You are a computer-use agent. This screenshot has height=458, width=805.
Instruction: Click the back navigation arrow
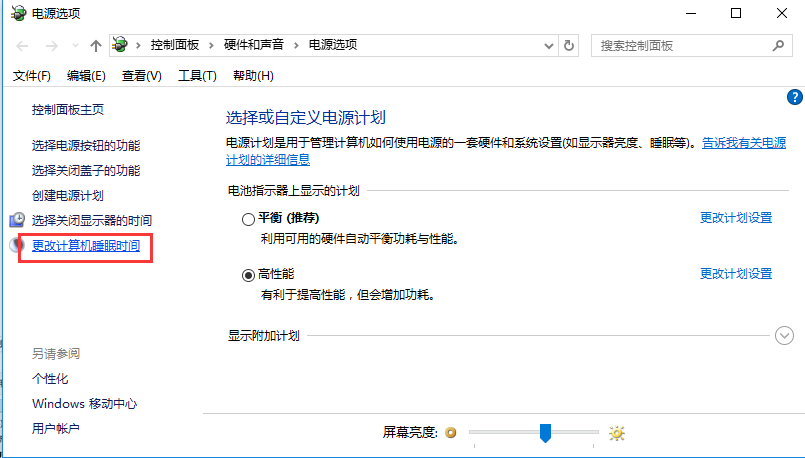pyautogui.click(x=22, y=46)
